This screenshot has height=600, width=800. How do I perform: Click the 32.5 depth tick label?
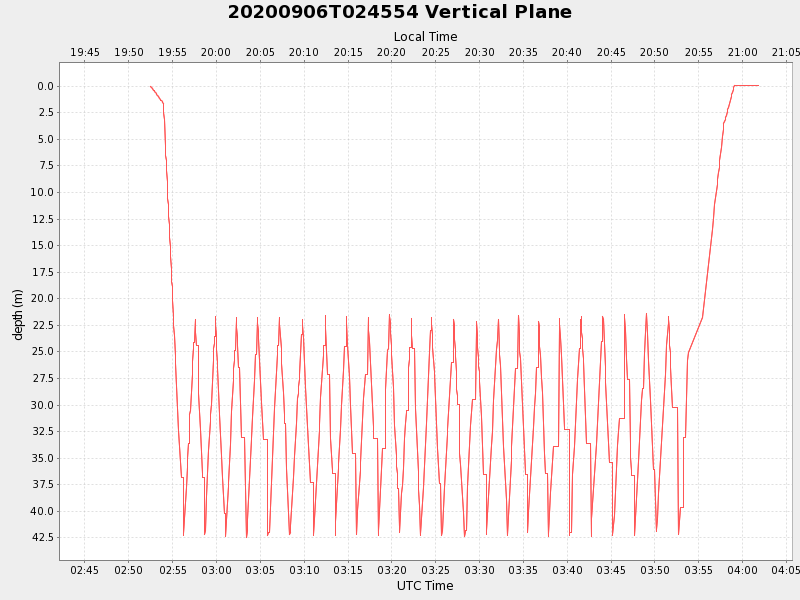(x=41, y=431)
